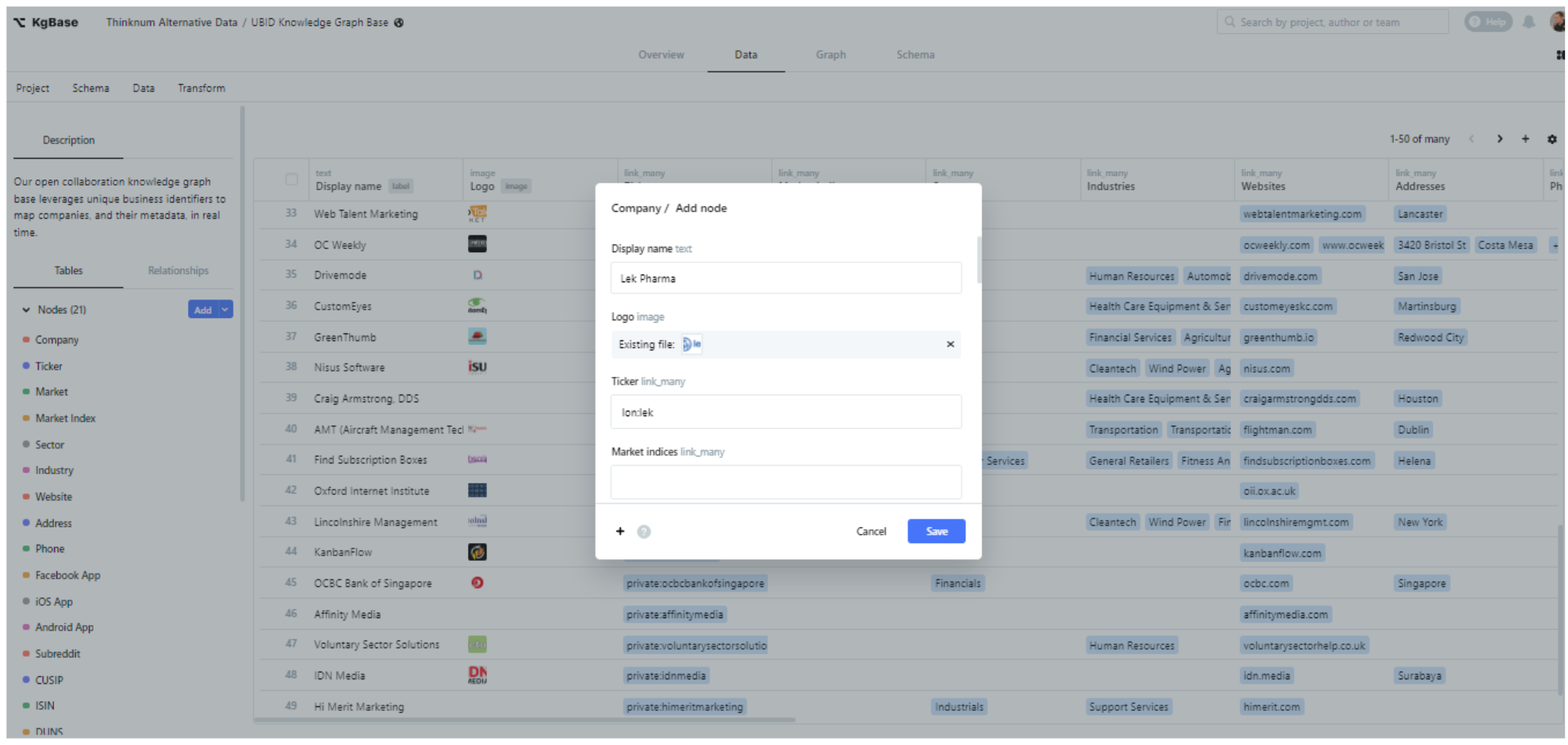This screenshot has width=1568, height=745.
Task: Switch to the Overview tab
Action: (x=661, y=55)
